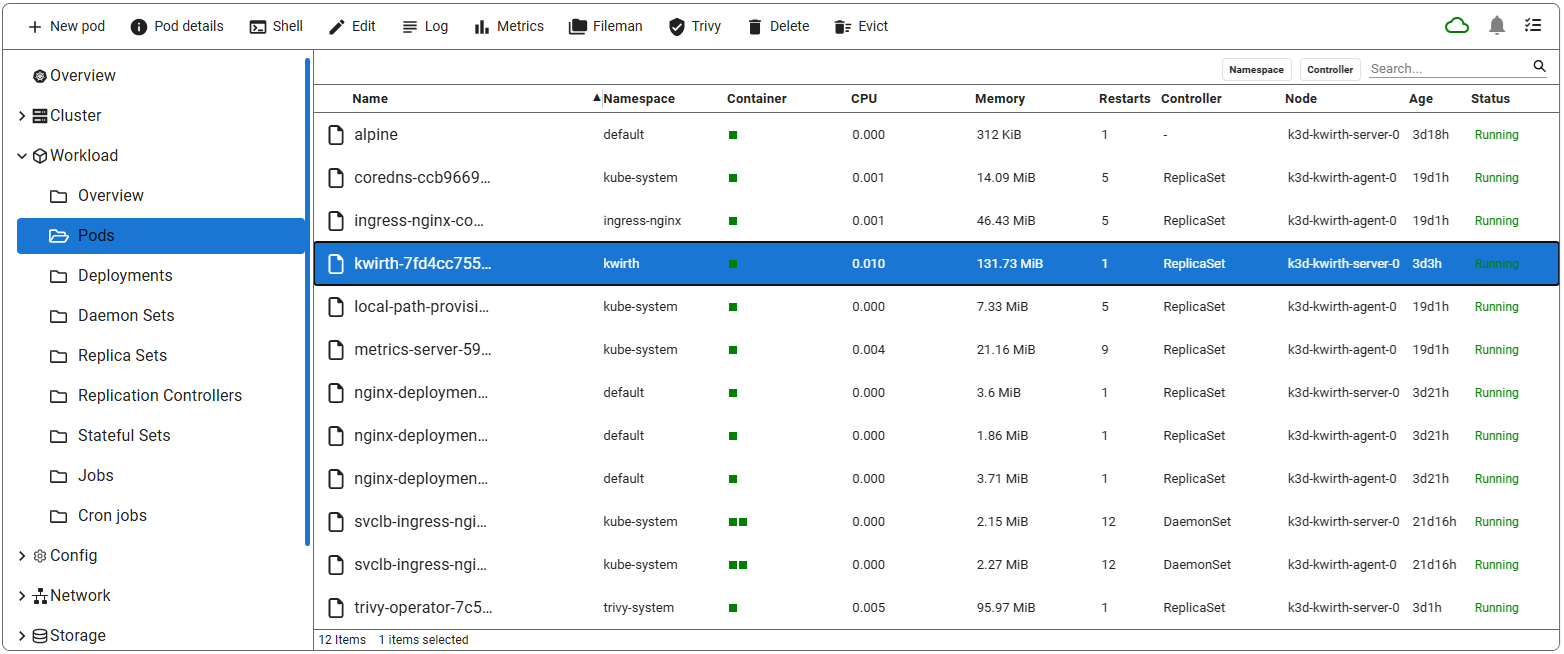Click the metrics-server pod file icon
1564x654 pixels.
pyautogui.click(x=336, y=350)
